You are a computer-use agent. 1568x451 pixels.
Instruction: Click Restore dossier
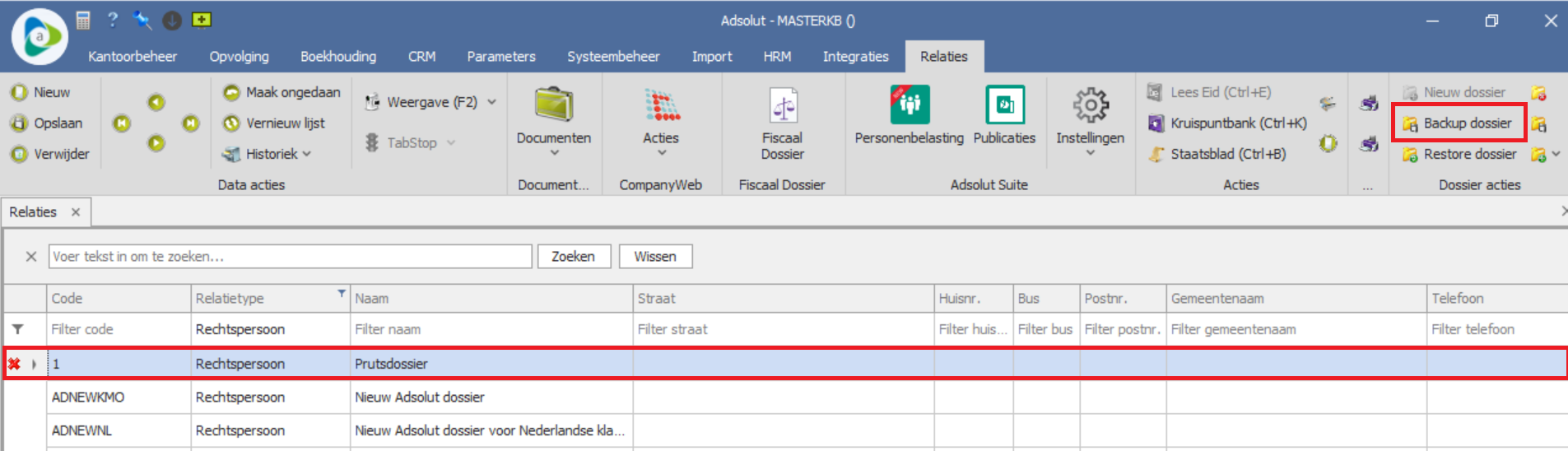click(x=1460, y=154)
